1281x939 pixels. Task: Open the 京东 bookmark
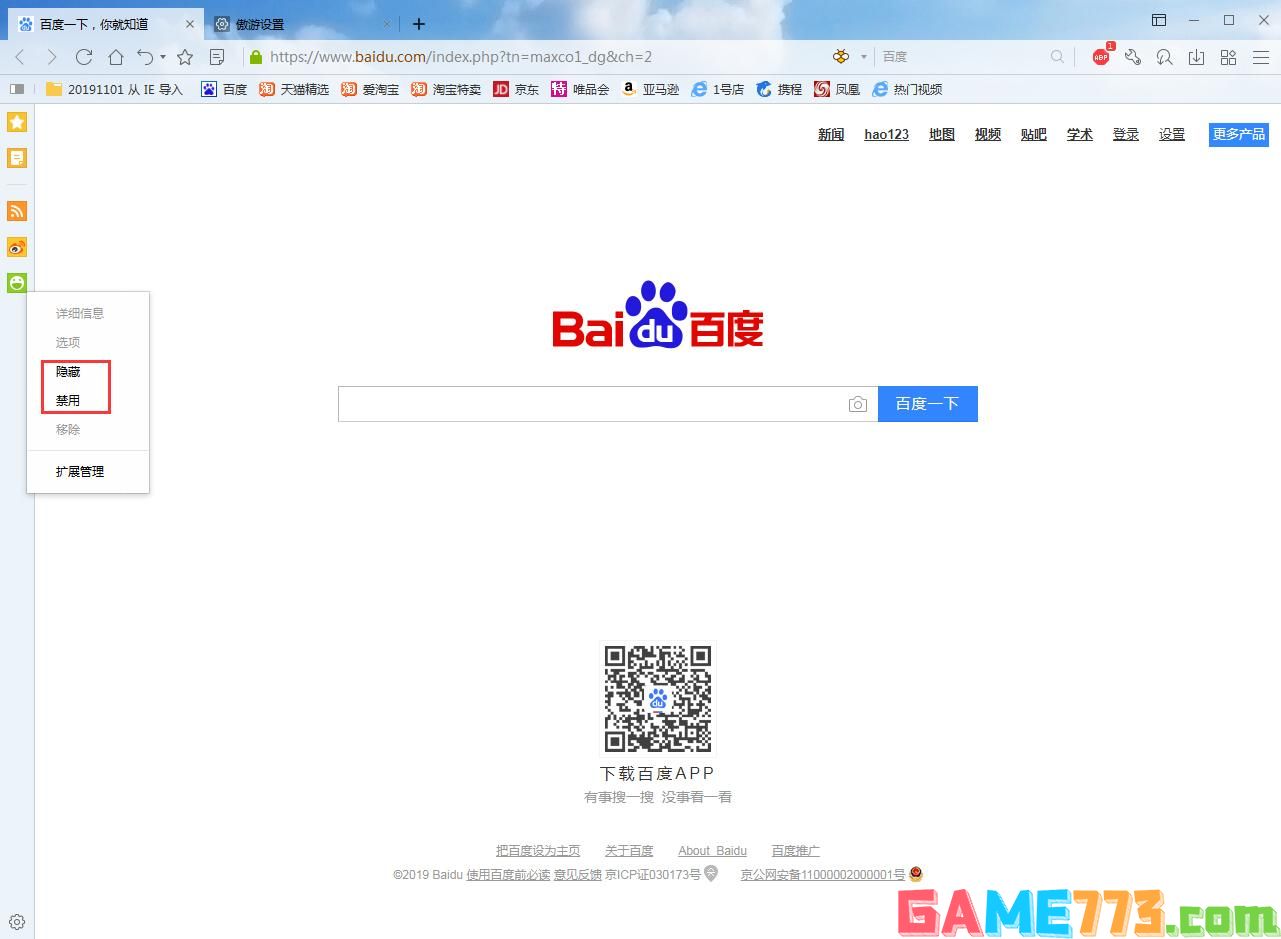(516, 89)
